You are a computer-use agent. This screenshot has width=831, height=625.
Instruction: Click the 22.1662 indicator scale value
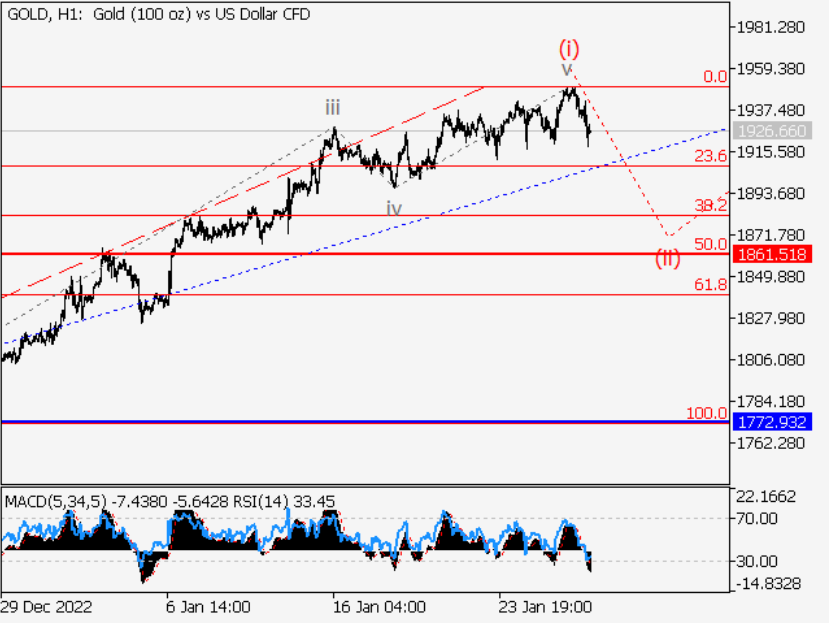point(766,497)
